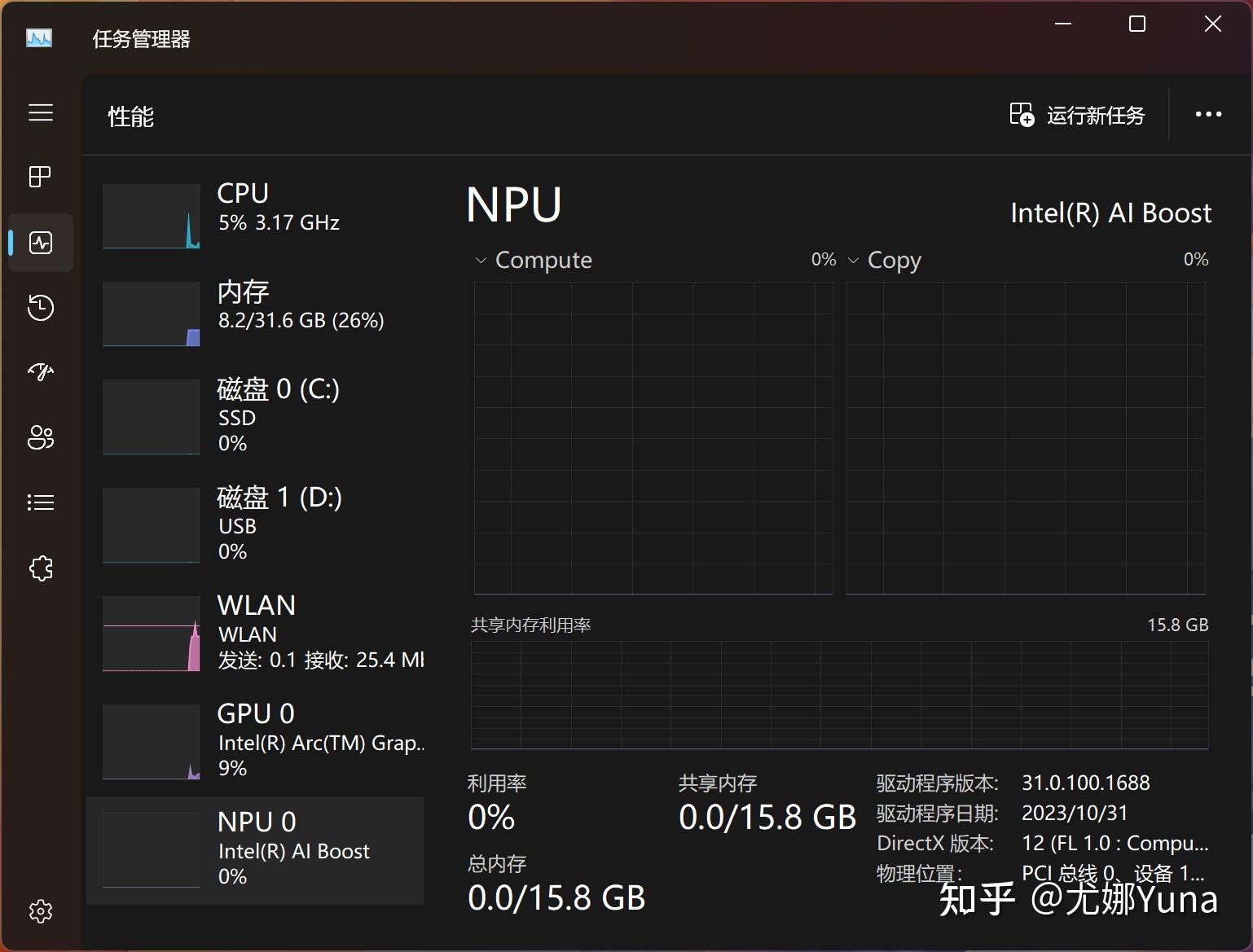Click DirectX version value 12 (FL 1.0
The image size is (1253, 952).
[x=1115, y=843]
